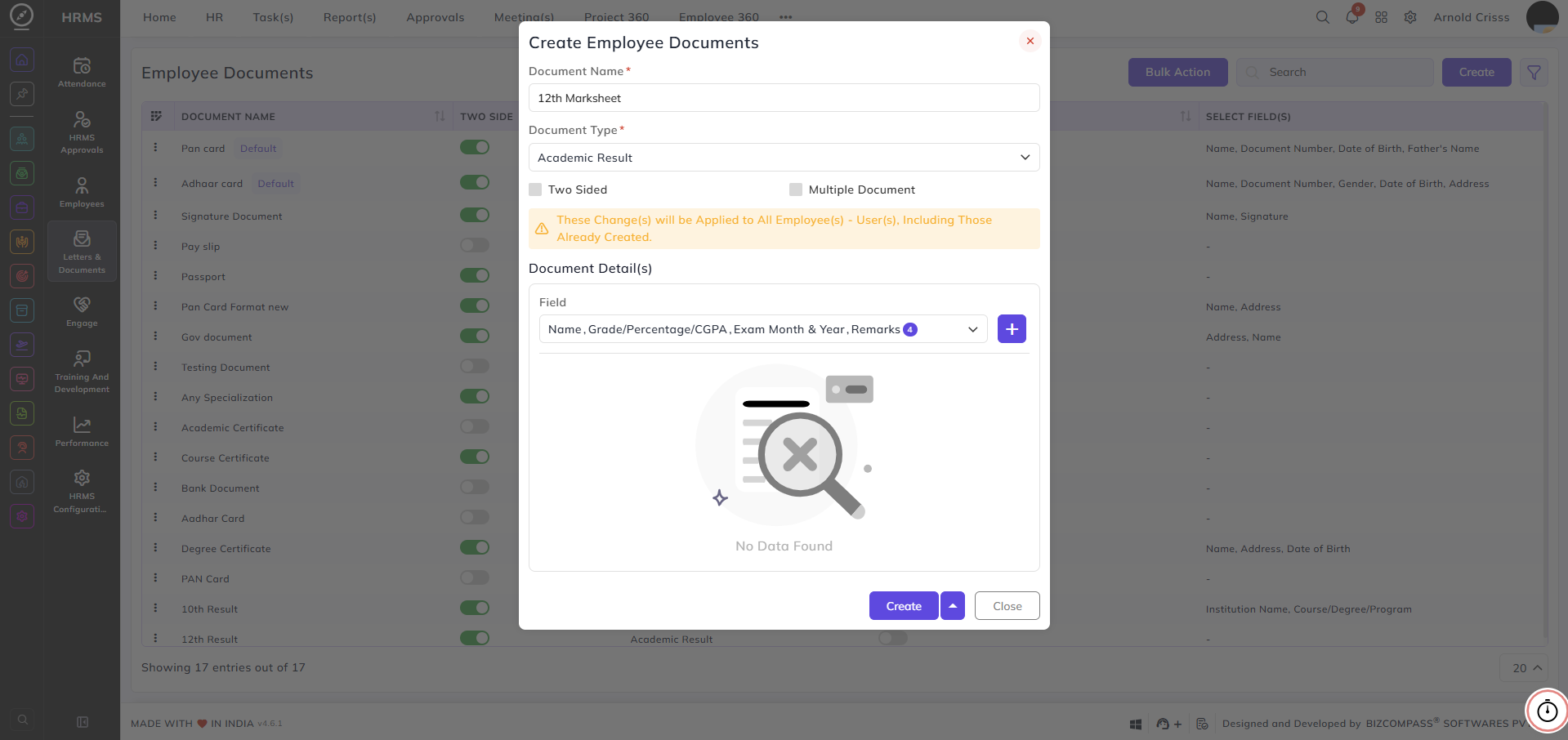Open row menu for Passport
The height and width of the screenshot is (740, 1568).
[155, 276]
